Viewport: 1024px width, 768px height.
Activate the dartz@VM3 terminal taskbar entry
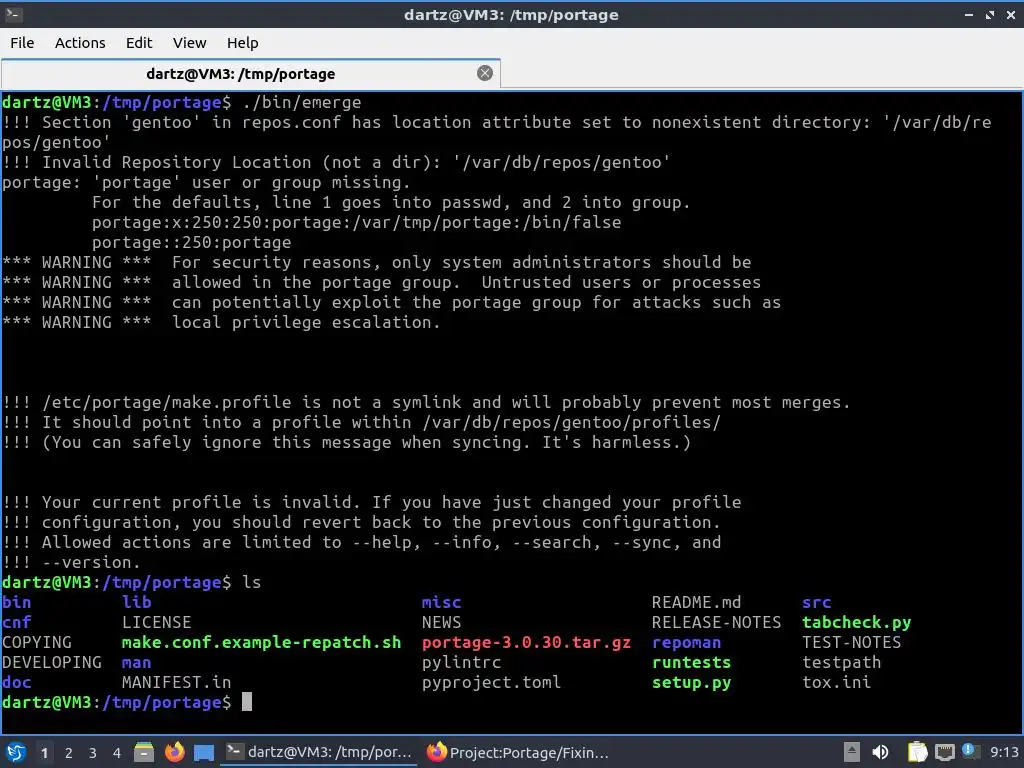click(x=320, y=752)
